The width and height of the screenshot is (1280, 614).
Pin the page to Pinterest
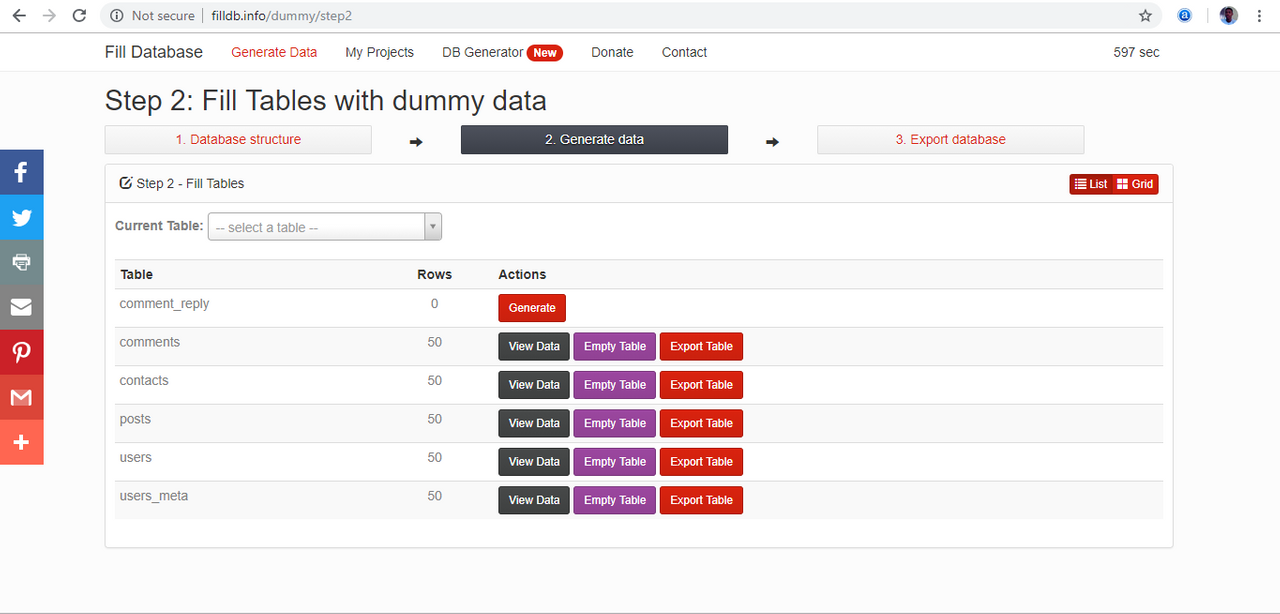pyautogui.click(x=21, y=352)
